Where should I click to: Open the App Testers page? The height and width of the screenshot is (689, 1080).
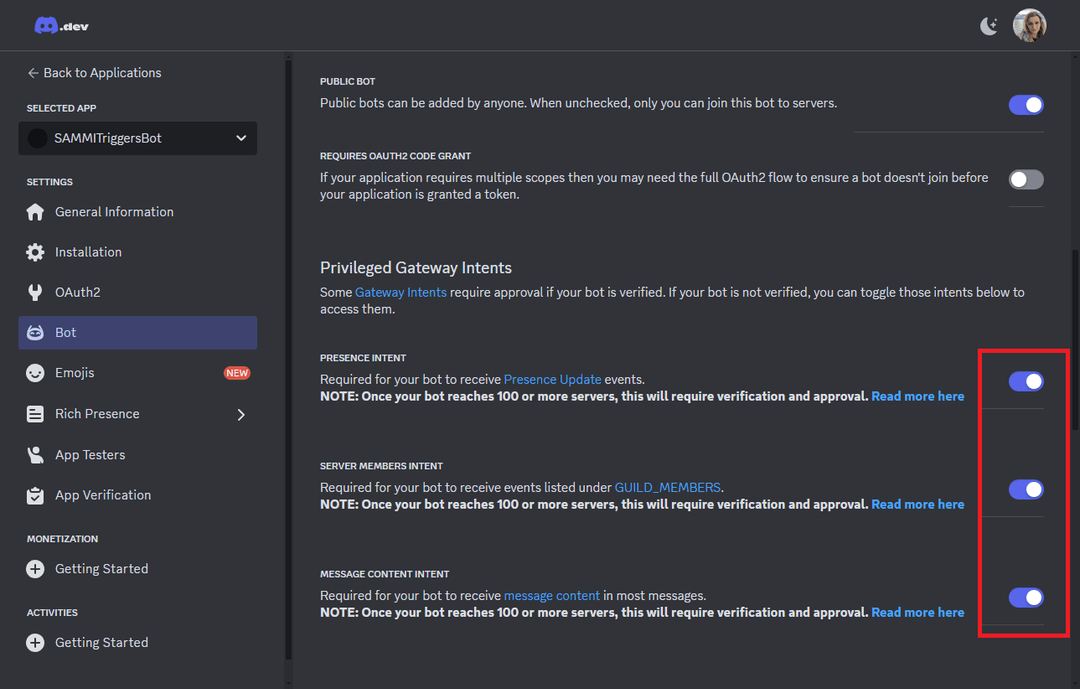(138, 455)
